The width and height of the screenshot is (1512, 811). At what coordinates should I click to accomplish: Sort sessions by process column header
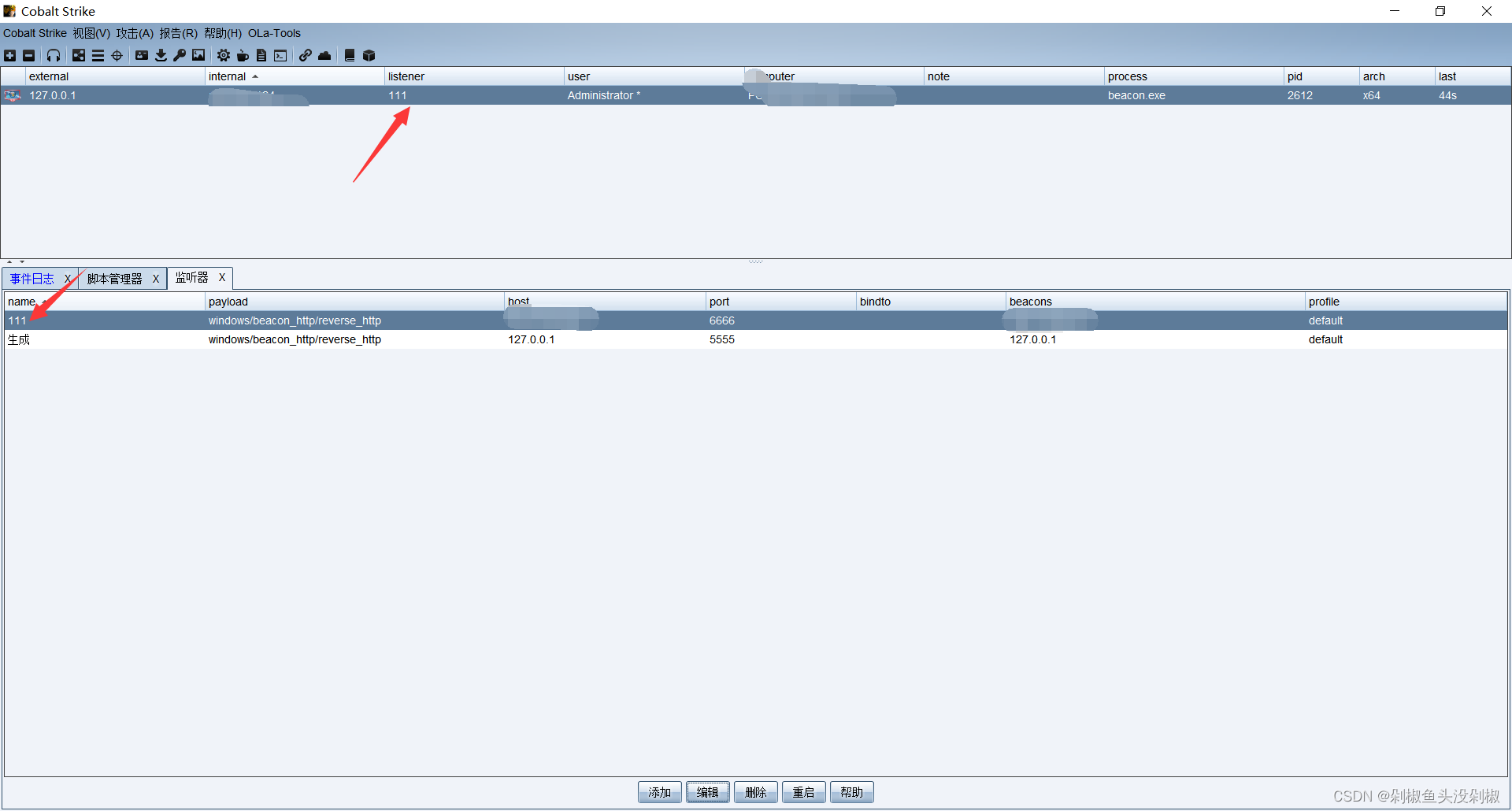click(x=1194, y=76)
